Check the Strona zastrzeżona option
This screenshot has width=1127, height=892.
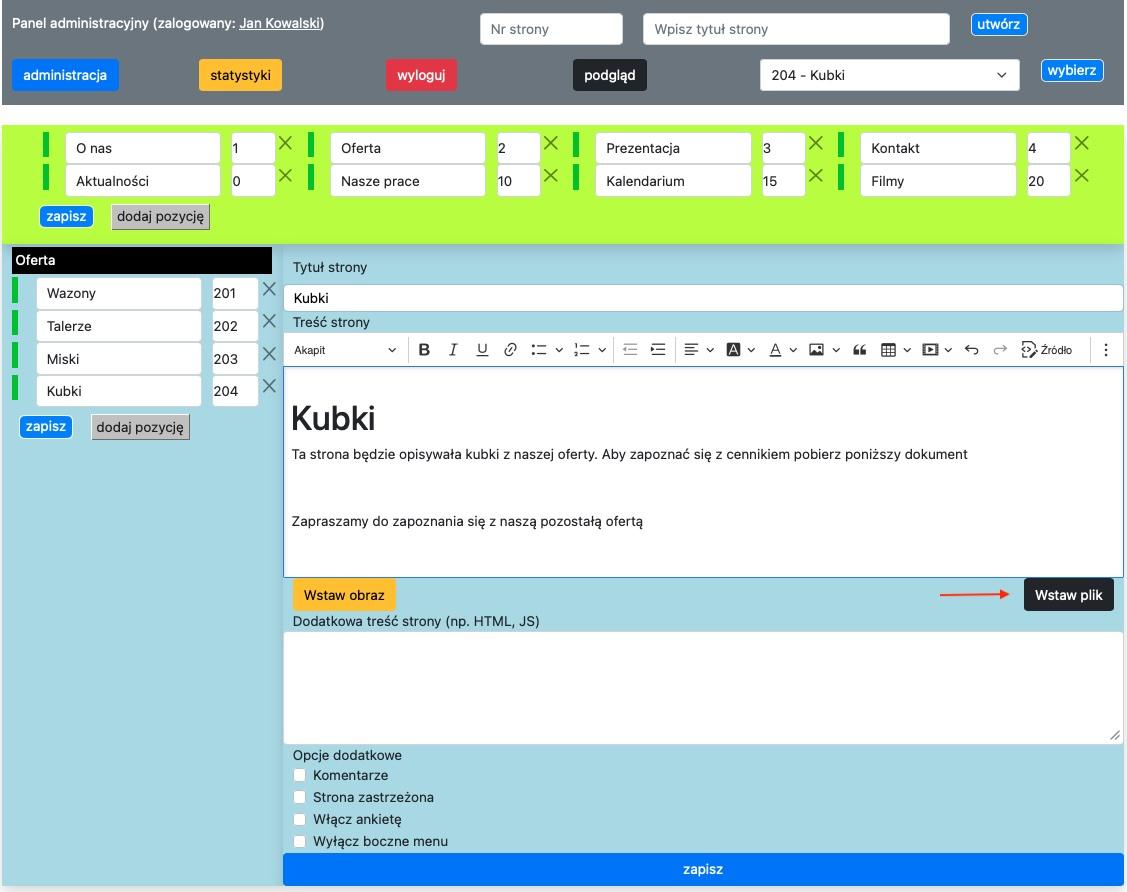300,797
